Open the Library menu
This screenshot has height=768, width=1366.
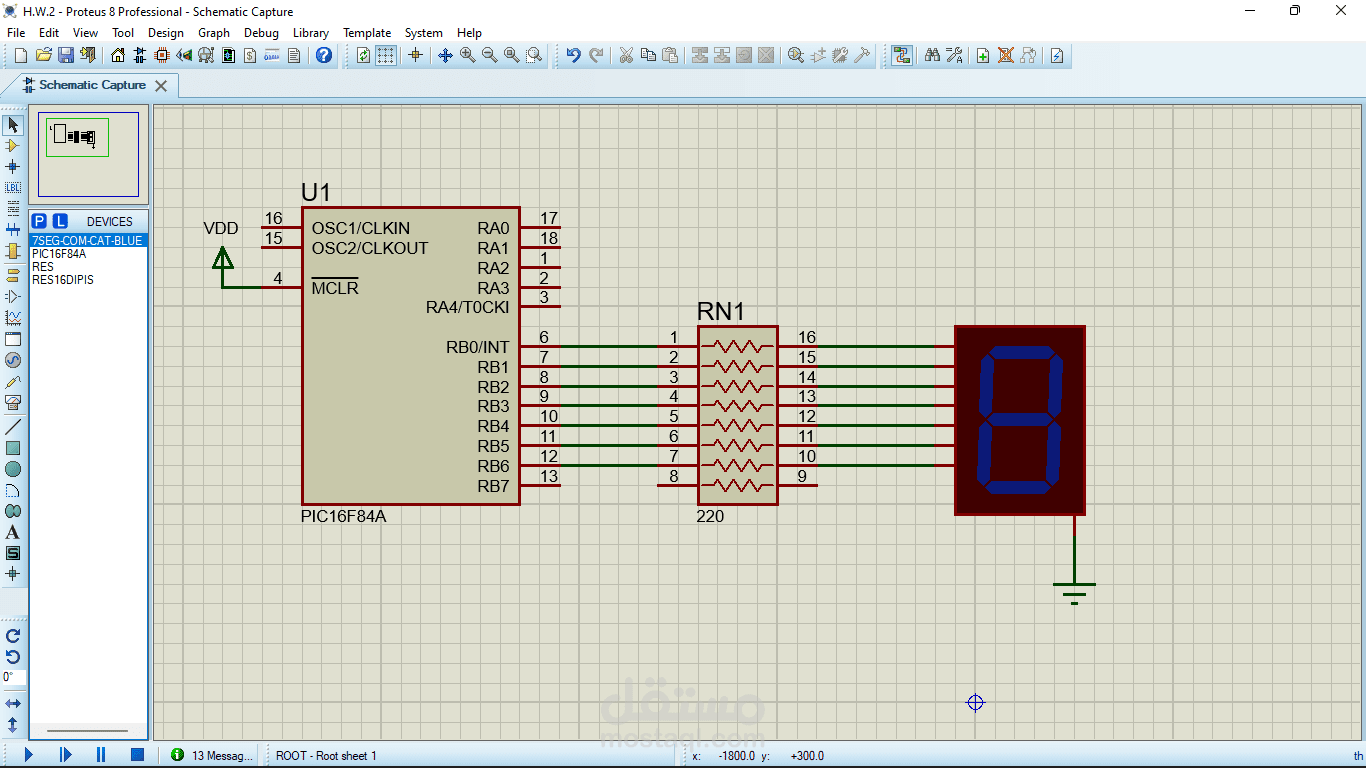coord(311,33)
